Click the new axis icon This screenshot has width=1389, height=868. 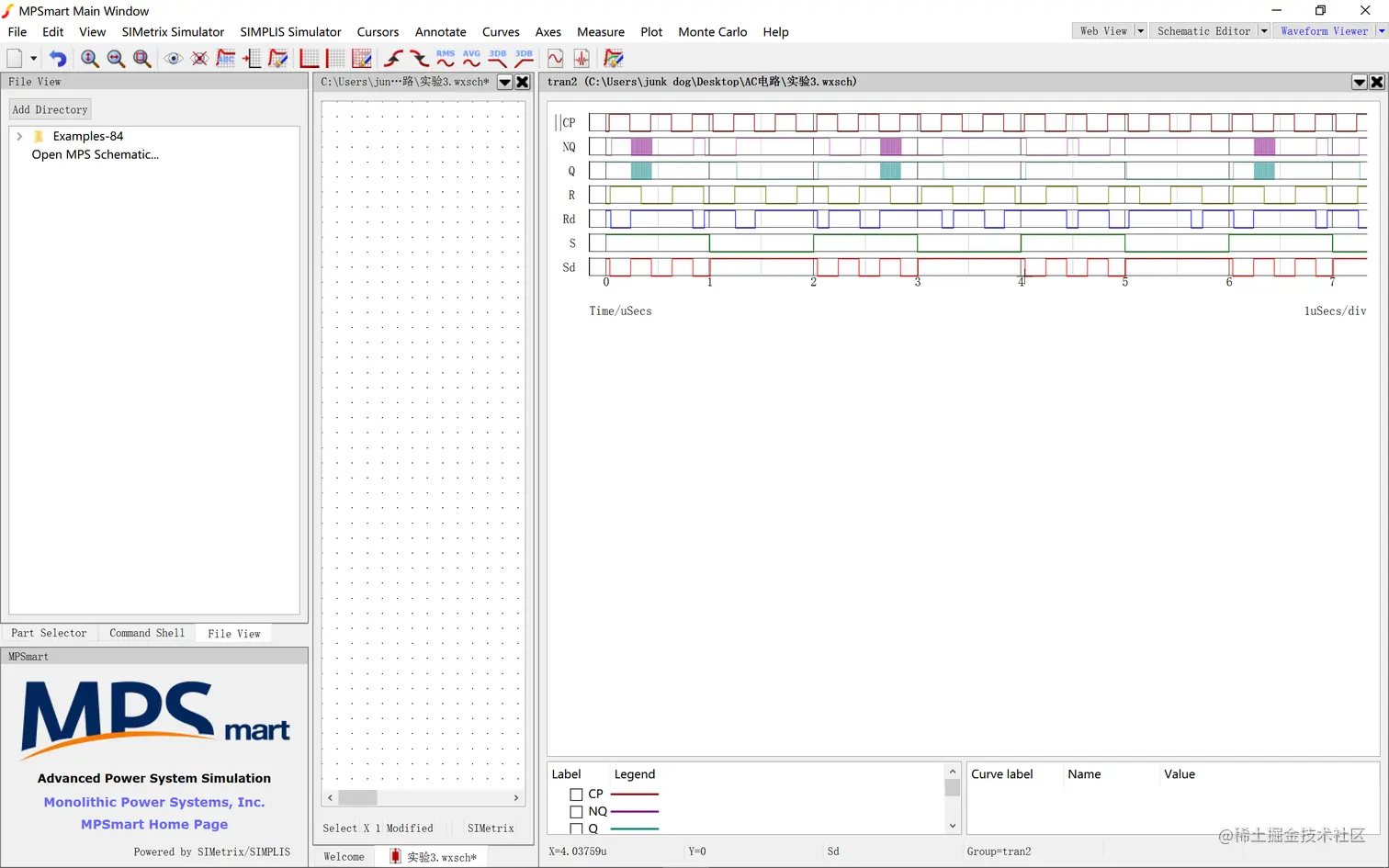[x=336, y=59]
